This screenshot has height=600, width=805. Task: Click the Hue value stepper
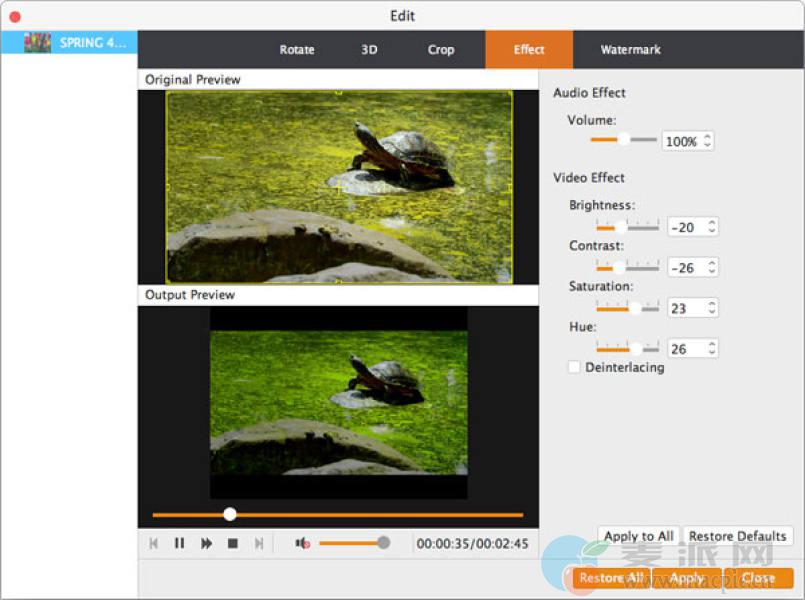point(711,349)
